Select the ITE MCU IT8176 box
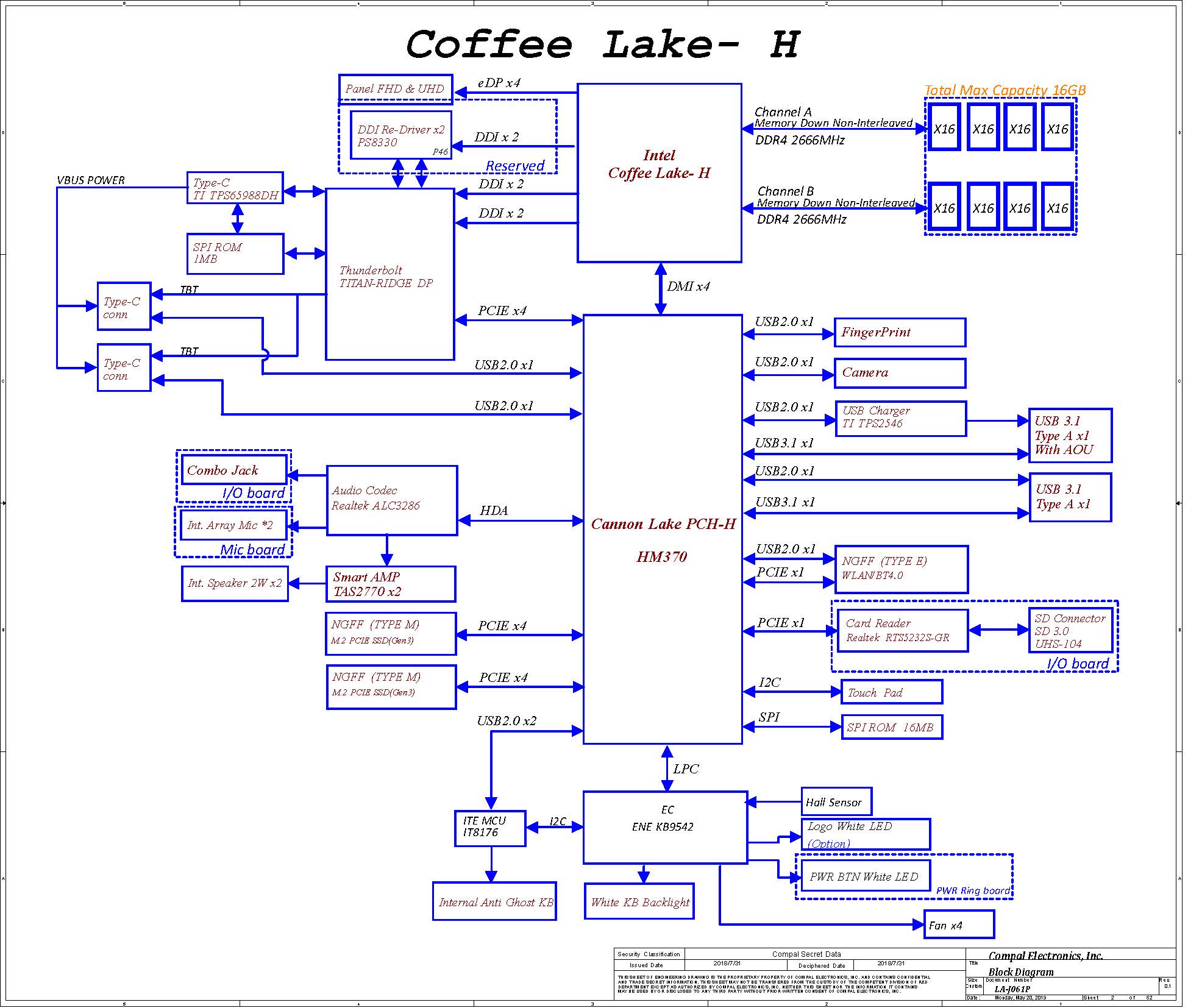The width and height of the screenshot is (1188, 1008). tap(489, 828)
